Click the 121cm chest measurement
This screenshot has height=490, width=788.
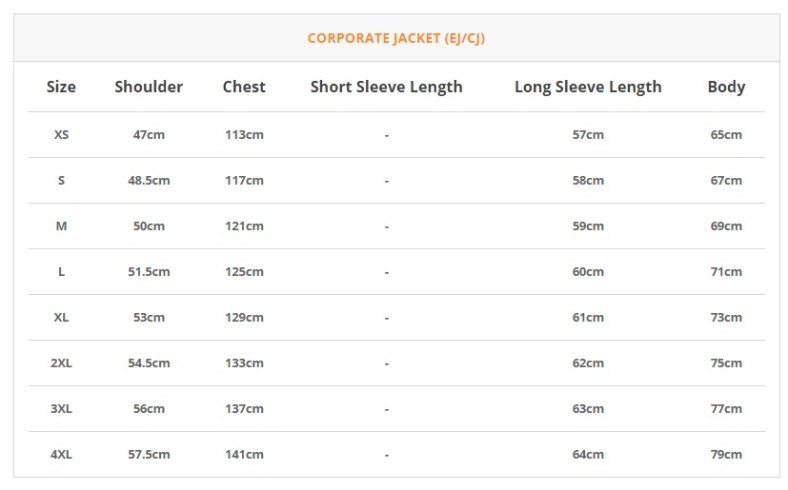(244, 226)
